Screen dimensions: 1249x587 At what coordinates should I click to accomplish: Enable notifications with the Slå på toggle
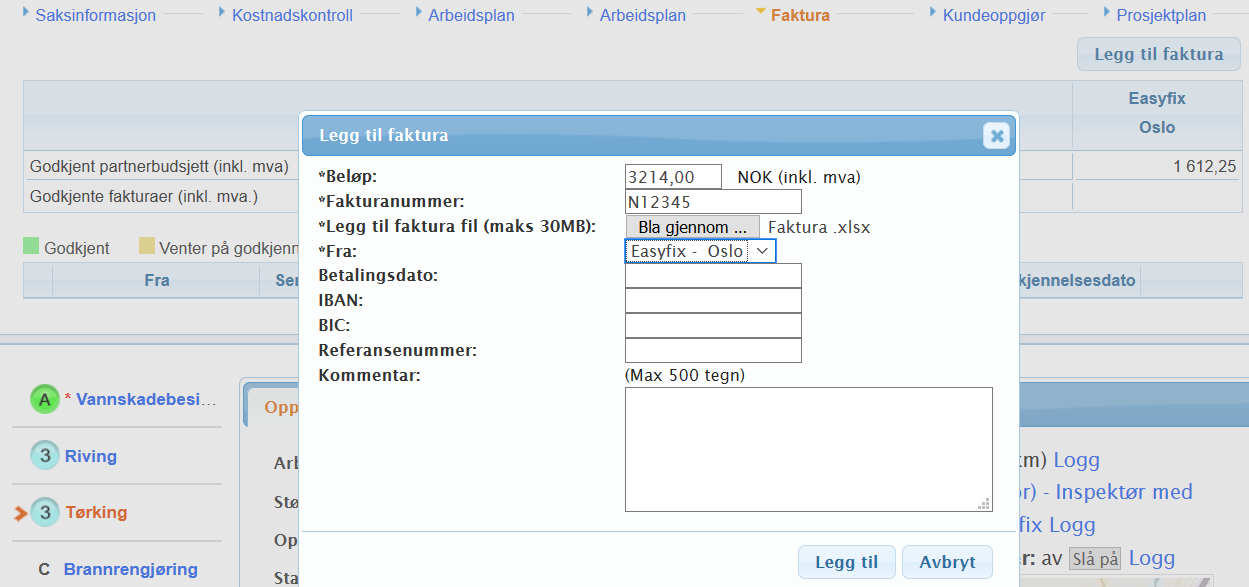tap(1094, 558)
